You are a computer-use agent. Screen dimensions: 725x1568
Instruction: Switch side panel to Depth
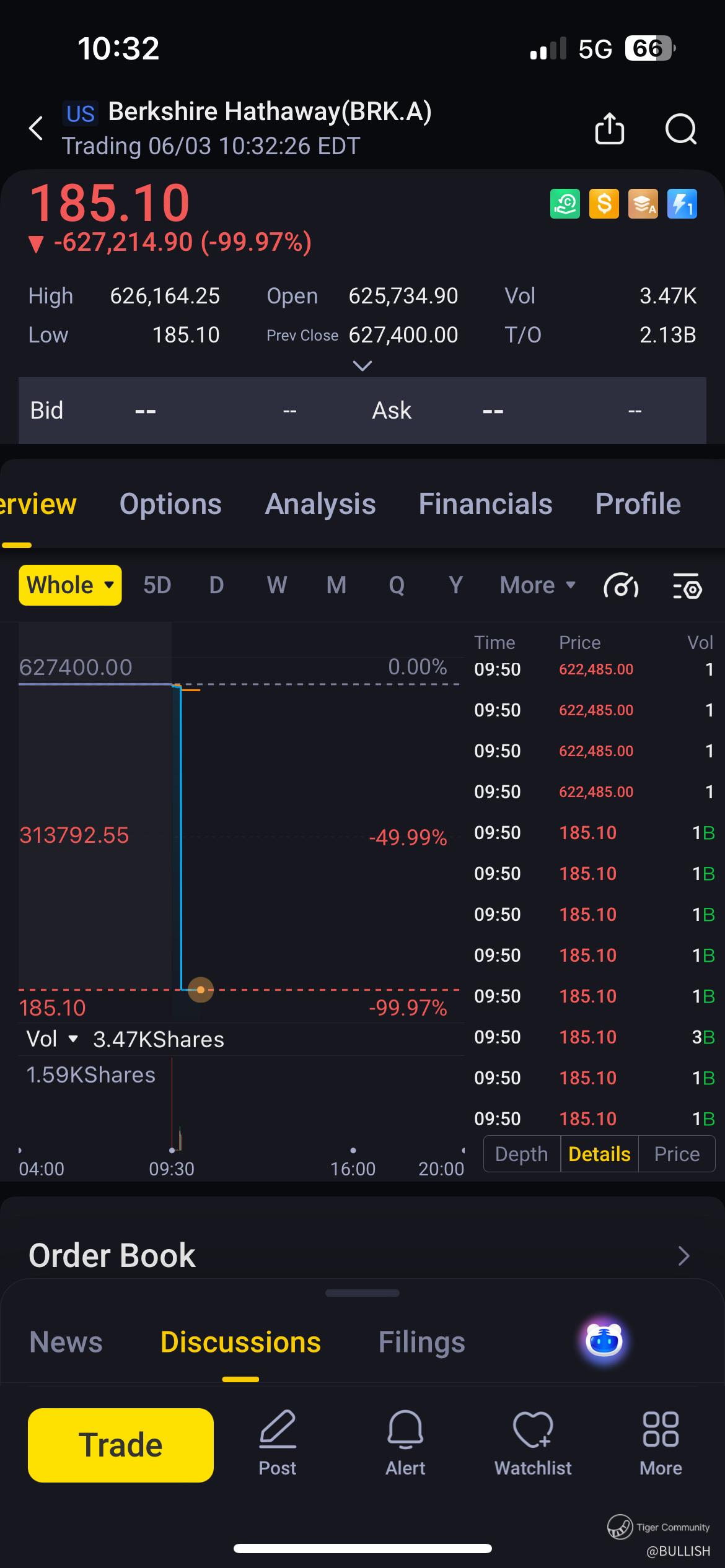point(522,1154)
